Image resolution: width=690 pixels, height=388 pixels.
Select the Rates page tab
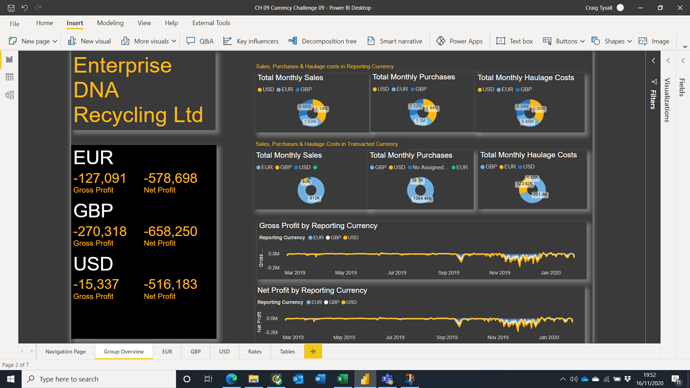coord(254,351)
